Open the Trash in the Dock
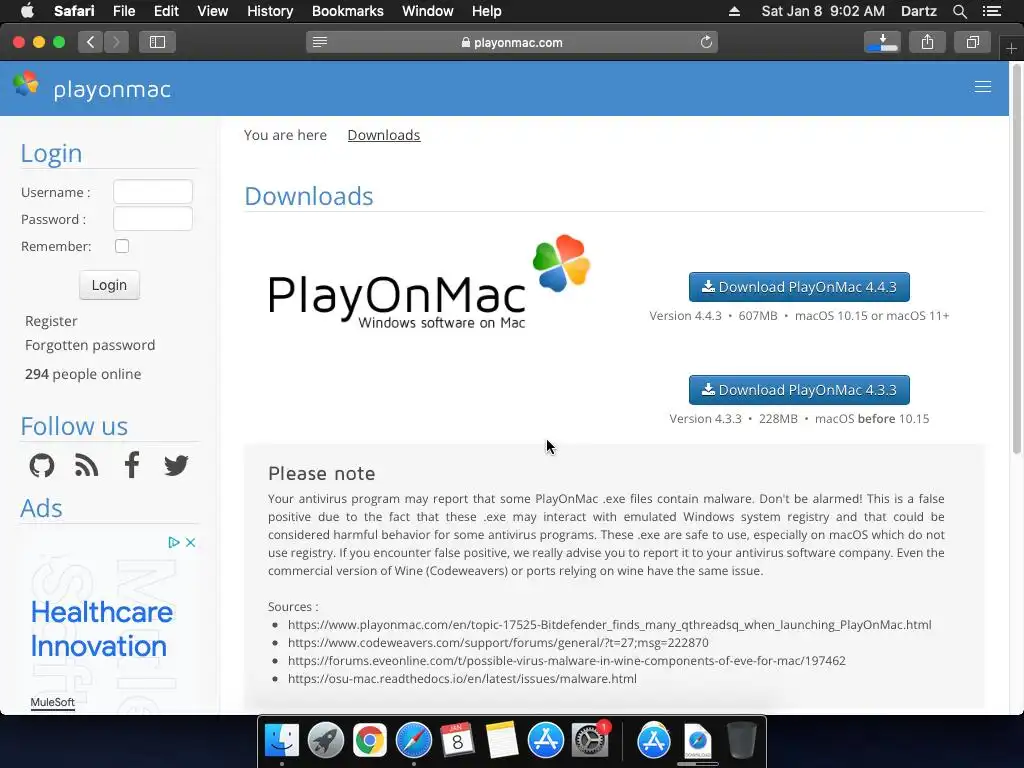Viewport: 1024px width, 768px height. pos(741,741)
